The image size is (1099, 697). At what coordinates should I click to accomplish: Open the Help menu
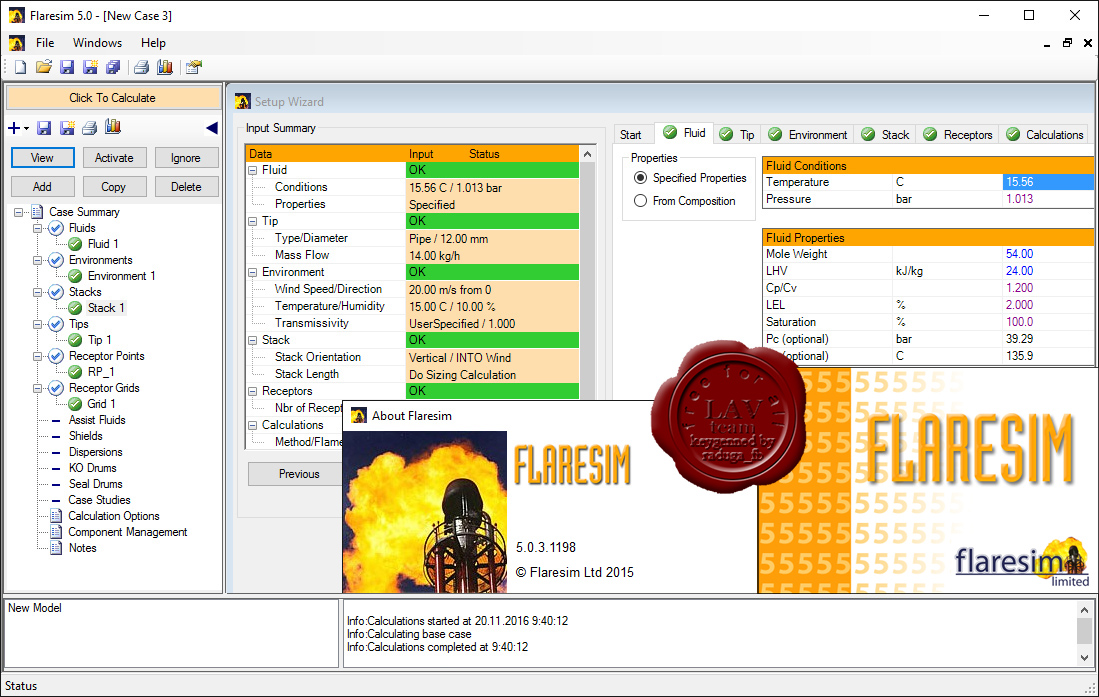(x=153, y=43)
